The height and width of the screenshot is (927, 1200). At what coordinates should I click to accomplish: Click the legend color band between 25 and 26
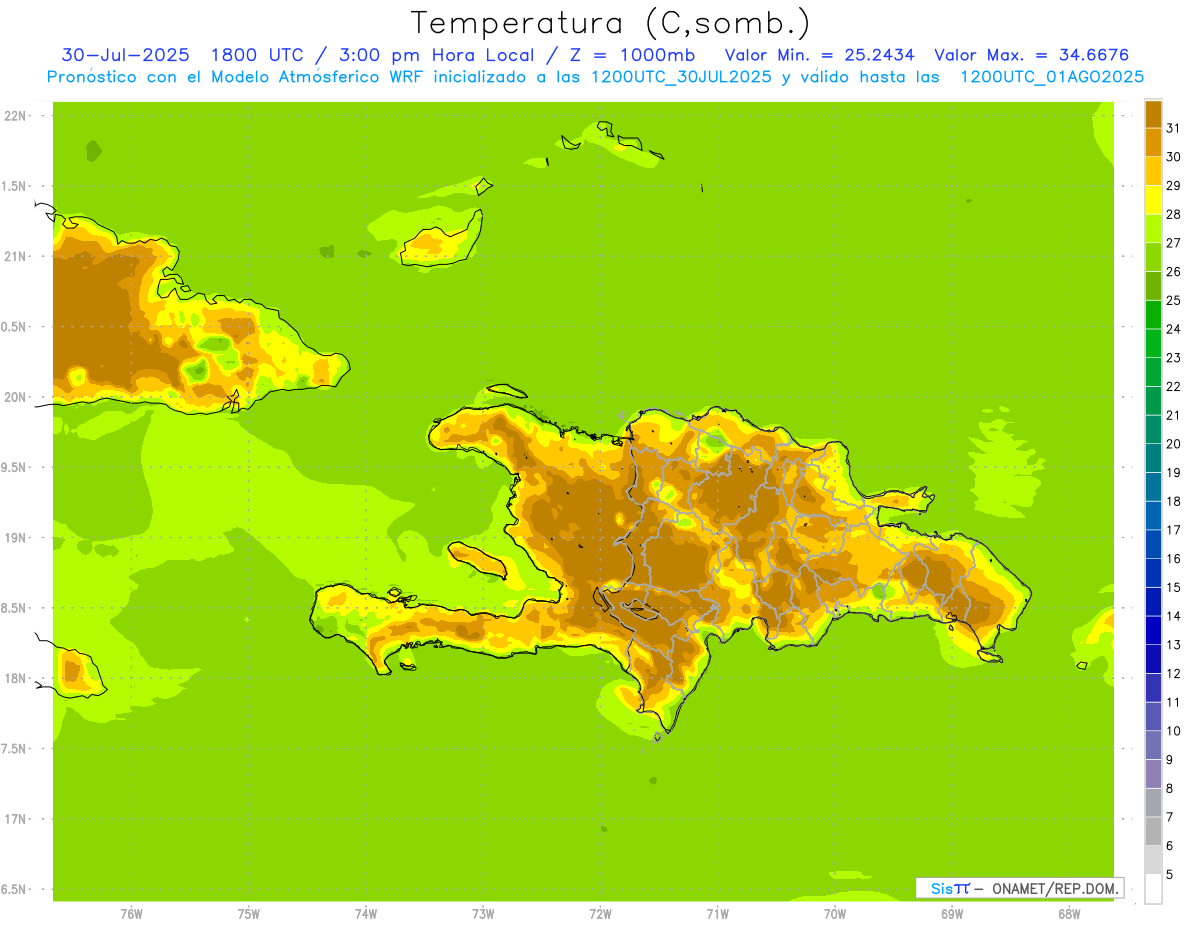(1153, 286)
